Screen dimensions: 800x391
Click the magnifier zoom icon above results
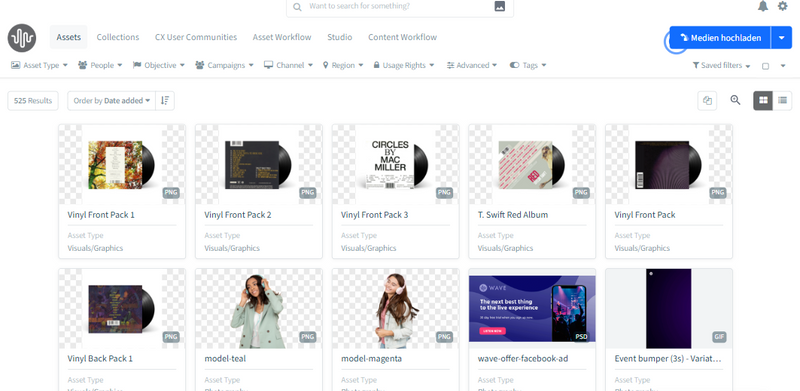735,100
